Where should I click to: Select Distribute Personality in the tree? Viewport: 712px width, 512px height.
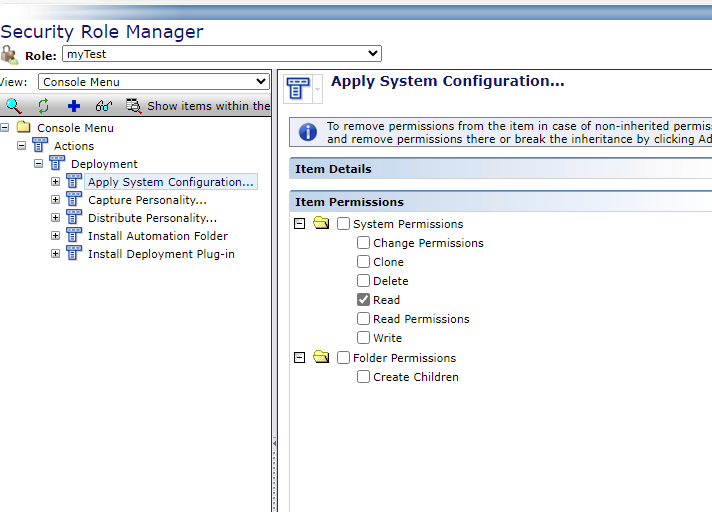[x=152, y=218]
